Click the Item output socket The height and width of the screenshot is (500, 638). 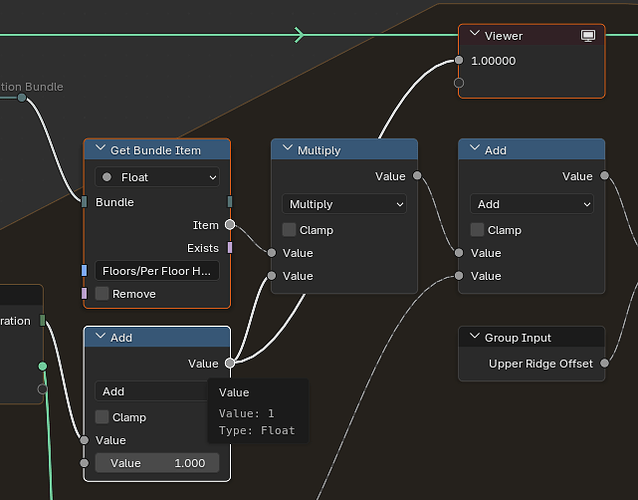(230, 225)
